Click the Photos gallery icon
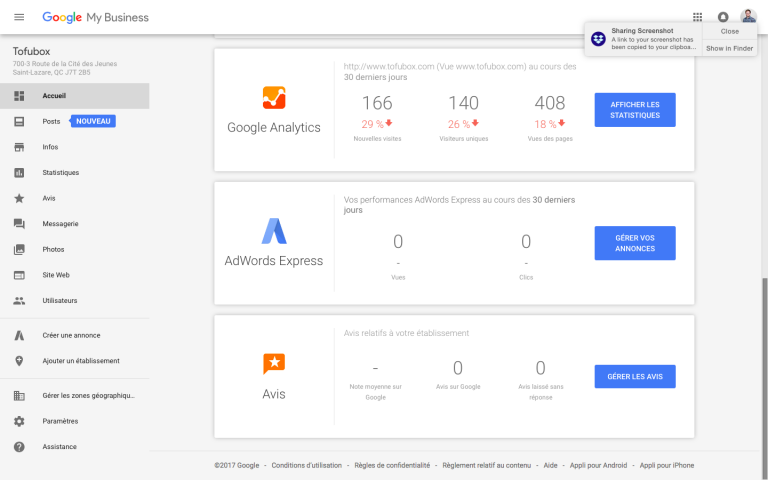Viewport: 768px width, 480px height. pyautogui.click(x=19, y=249)
